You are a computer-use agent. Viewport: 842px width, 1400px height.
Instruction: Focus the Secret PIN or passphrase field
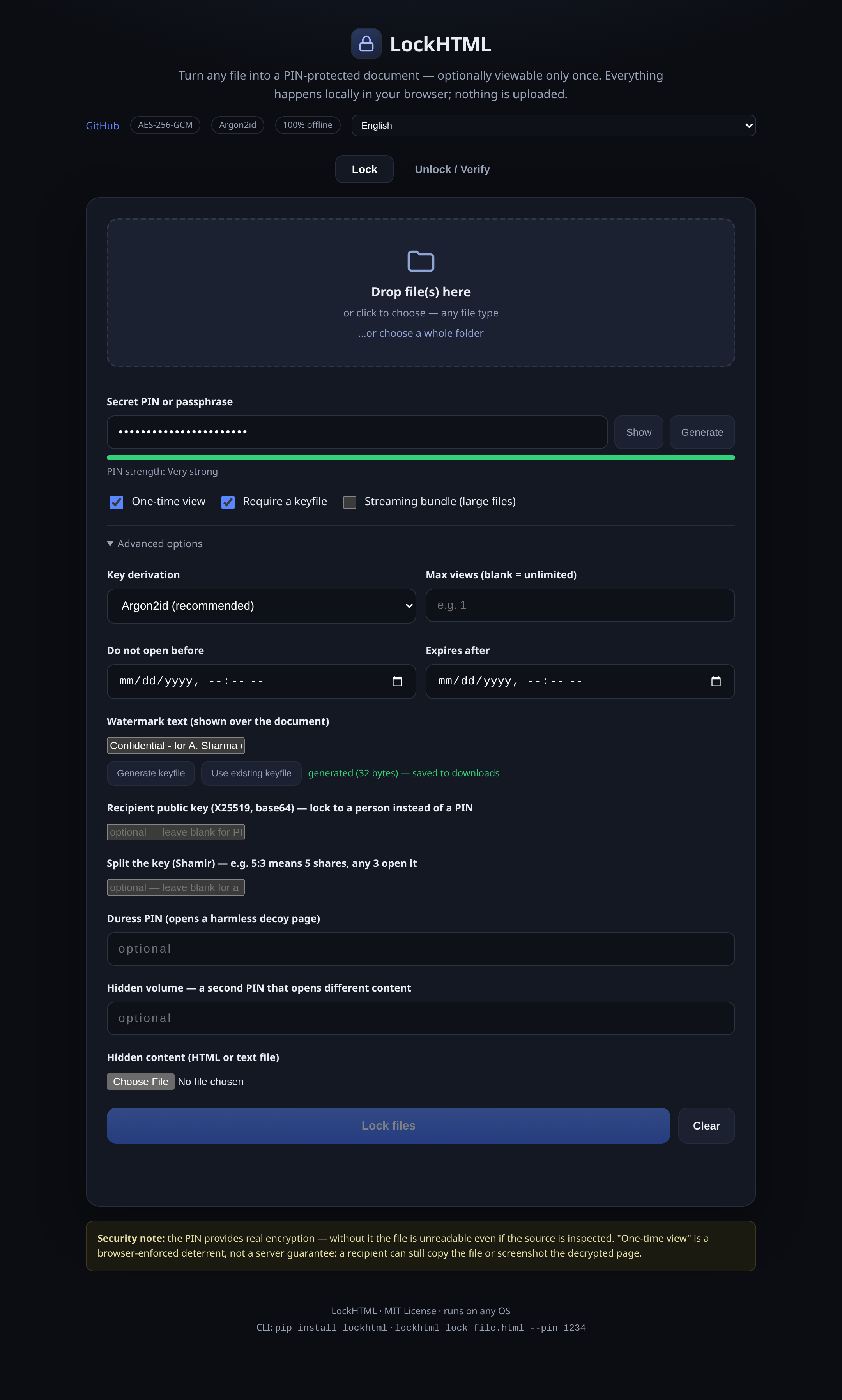coord(357,432)
